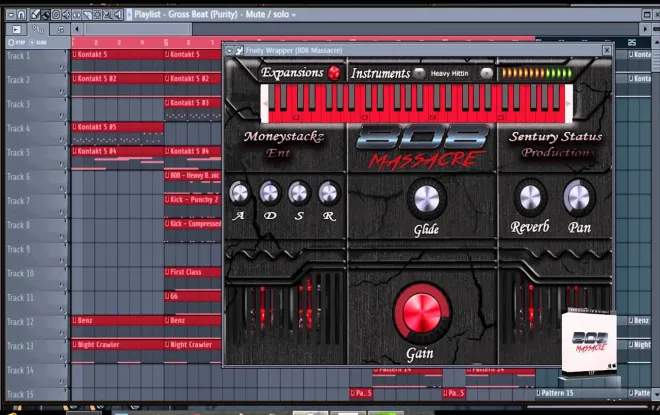The height and width of the screenshot is (415, 660).
Task: Open the 808 - Heavy B..nic clip menu
Action: coord(168,175)
